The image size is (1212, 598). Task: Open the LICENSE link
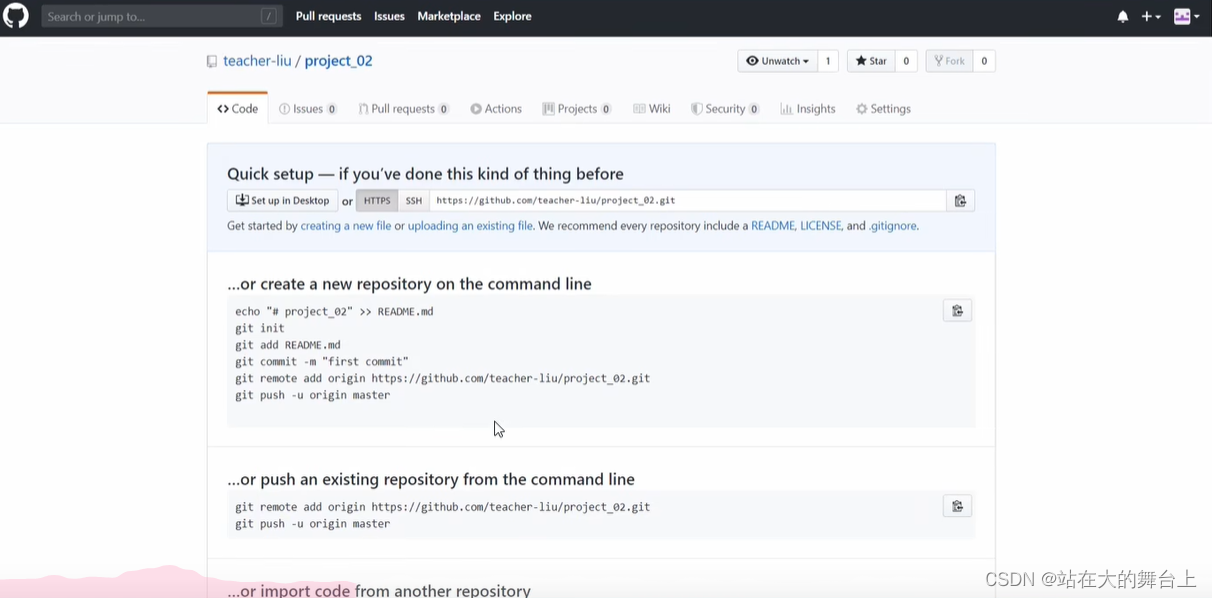point(821,226)
